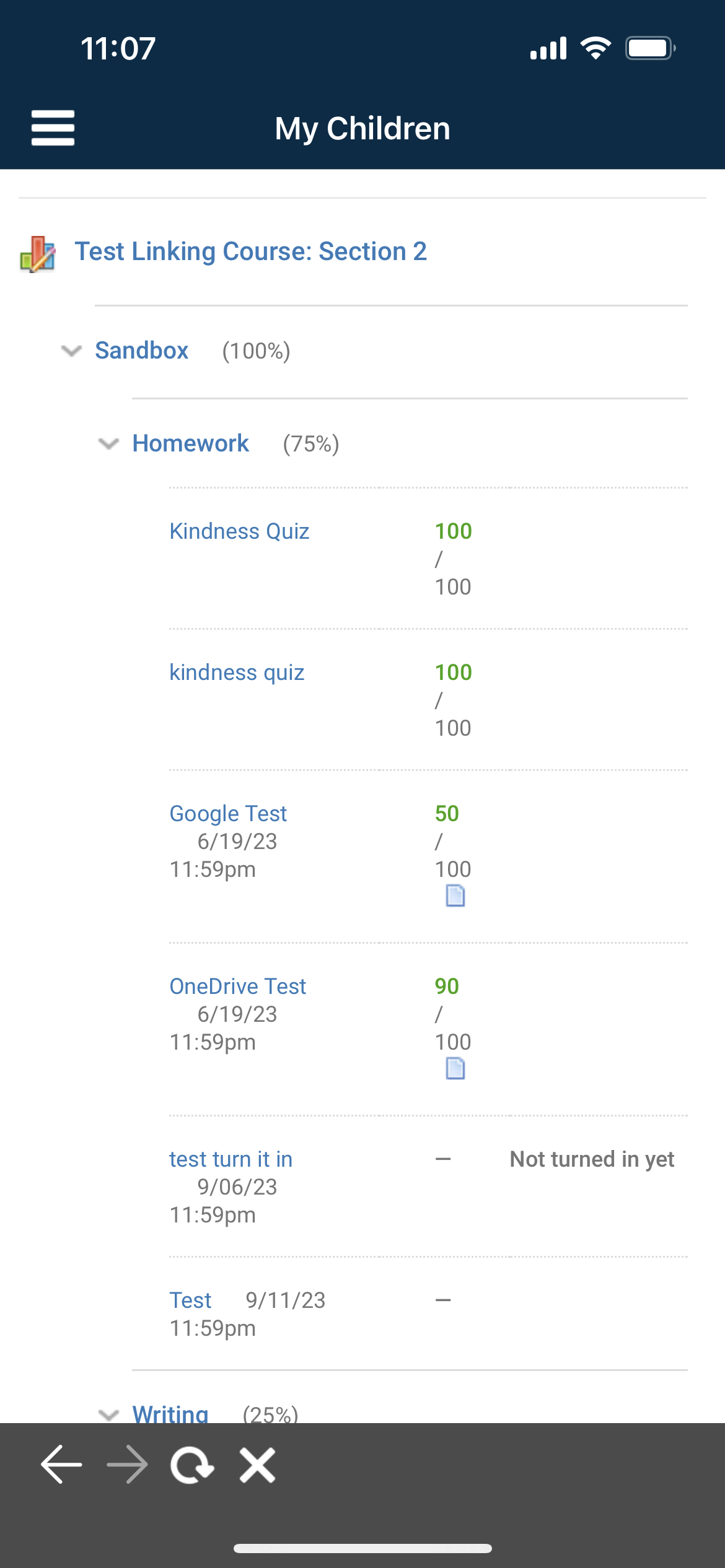Select the Homework category title
The image size is (725, 1568).
point(191,443)
